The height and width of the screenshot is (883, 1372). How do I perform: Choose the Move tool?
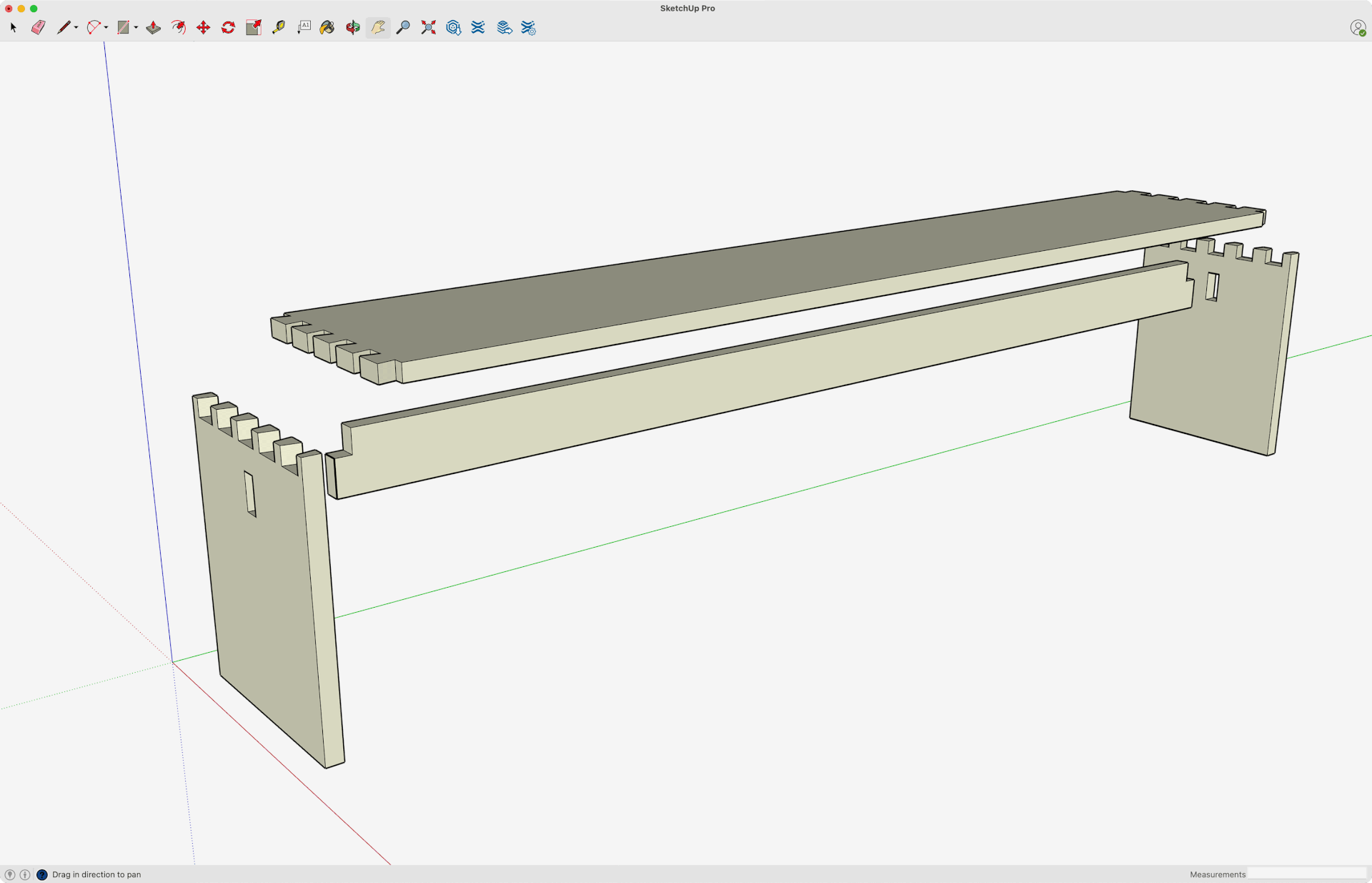(x=203, y=27)
